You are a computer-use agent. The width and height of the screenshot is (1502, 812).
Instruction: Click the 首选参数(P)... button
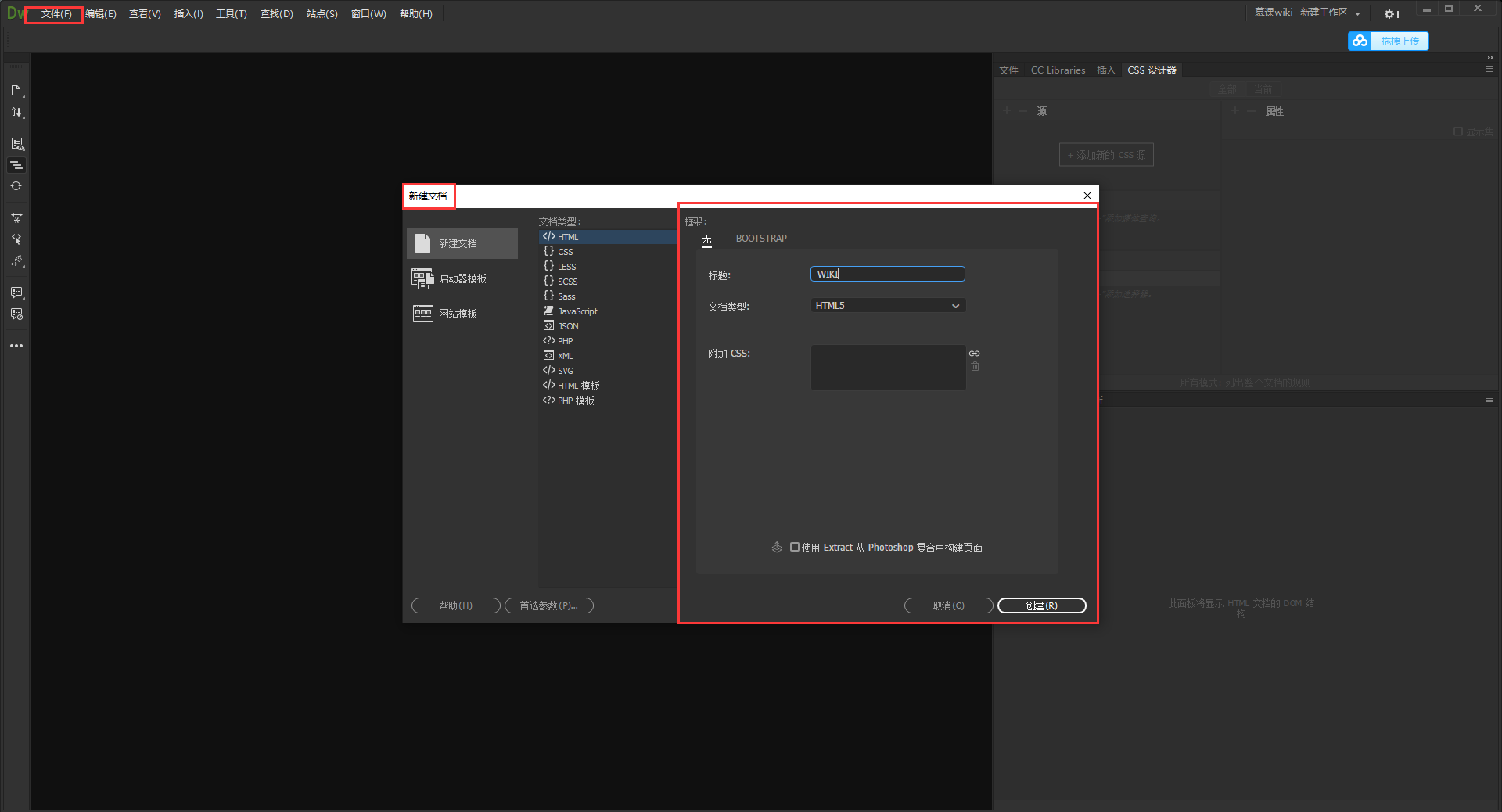pos(548,605)
